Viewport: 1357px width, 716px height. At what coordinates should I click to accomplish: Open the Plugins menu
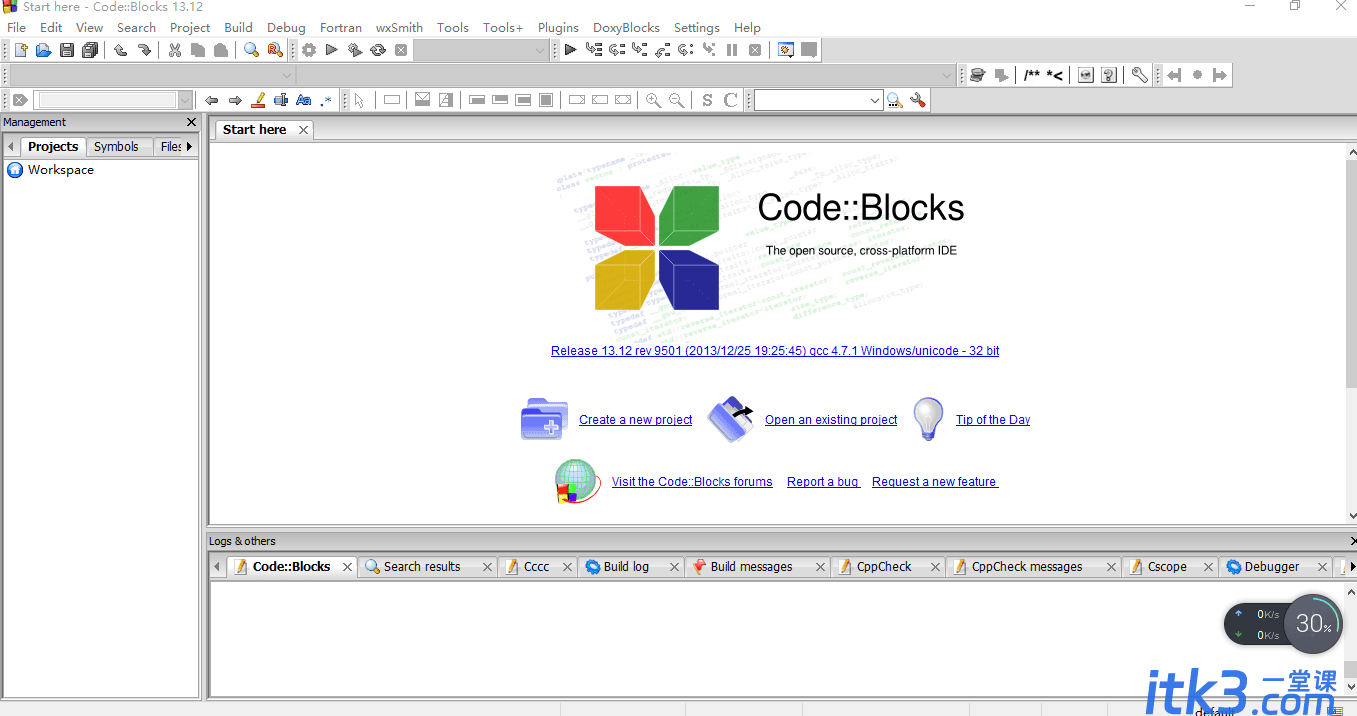click(x=558, y=27)
